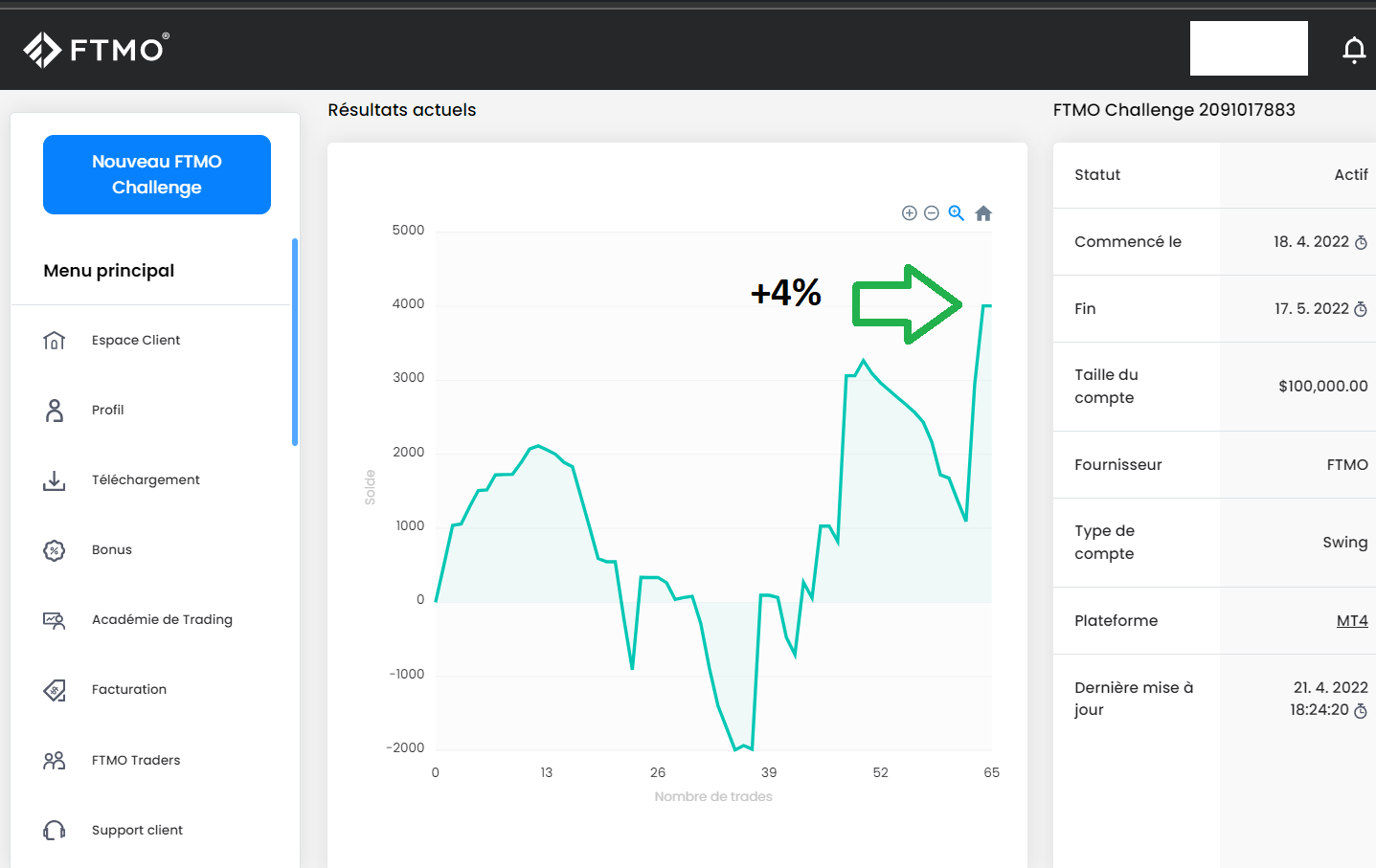1376x868 pixels.
Task: Click the Support client headset icon
Action: pos(55,831)
